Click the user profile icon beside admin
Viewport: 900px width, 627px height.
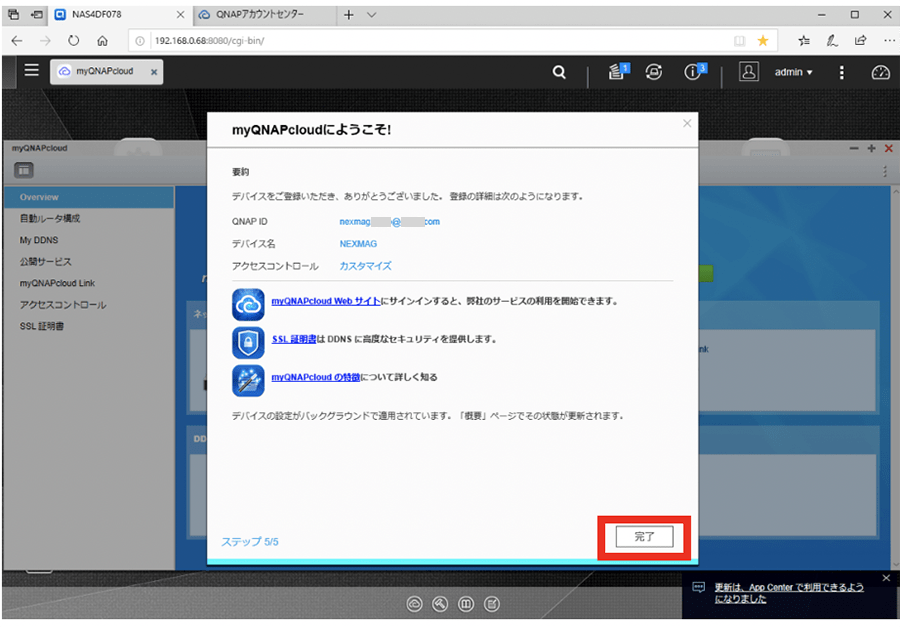coord(748,72)
